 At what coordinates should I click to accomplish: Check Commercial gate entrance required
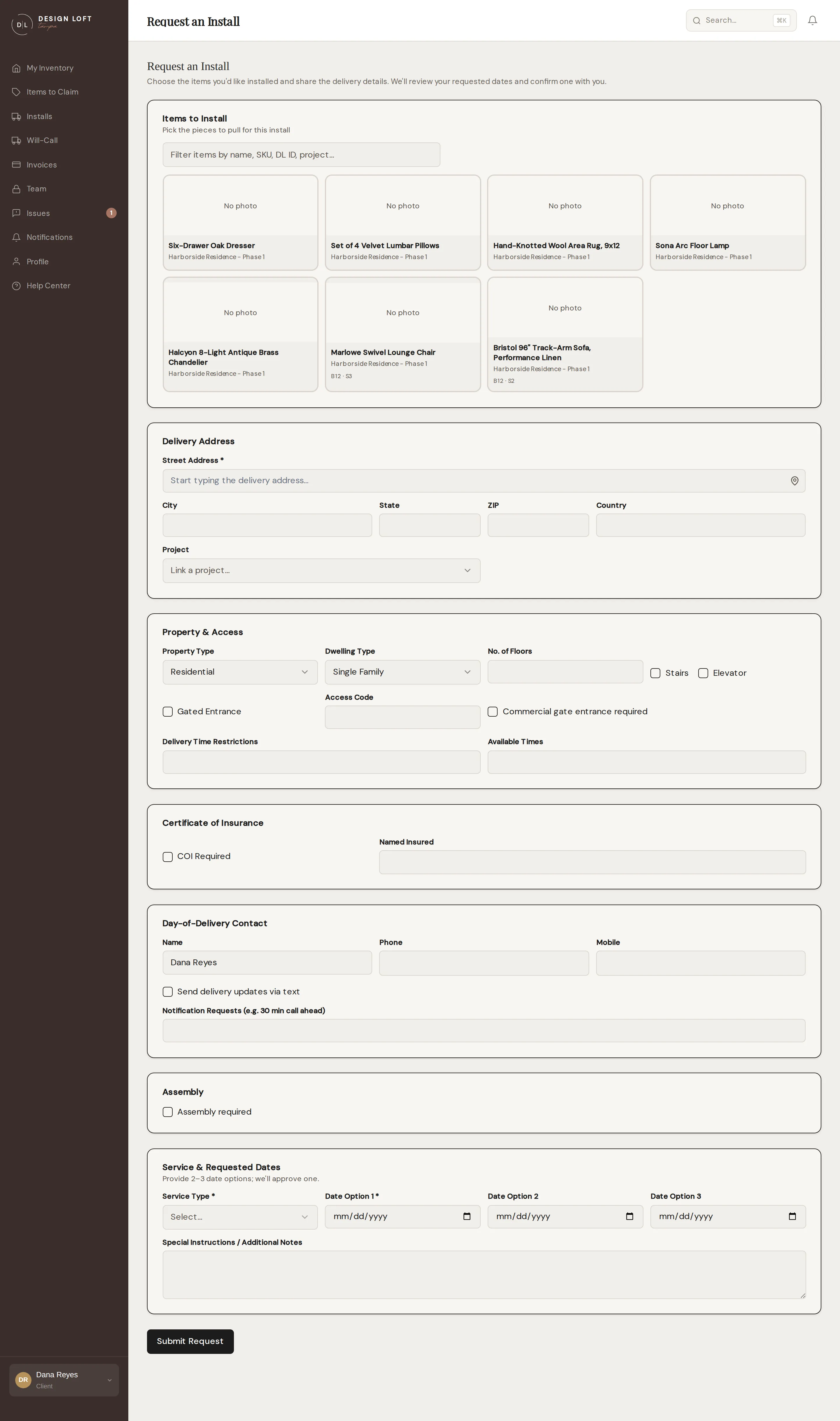pyautogui.click(x=493, y=712)
